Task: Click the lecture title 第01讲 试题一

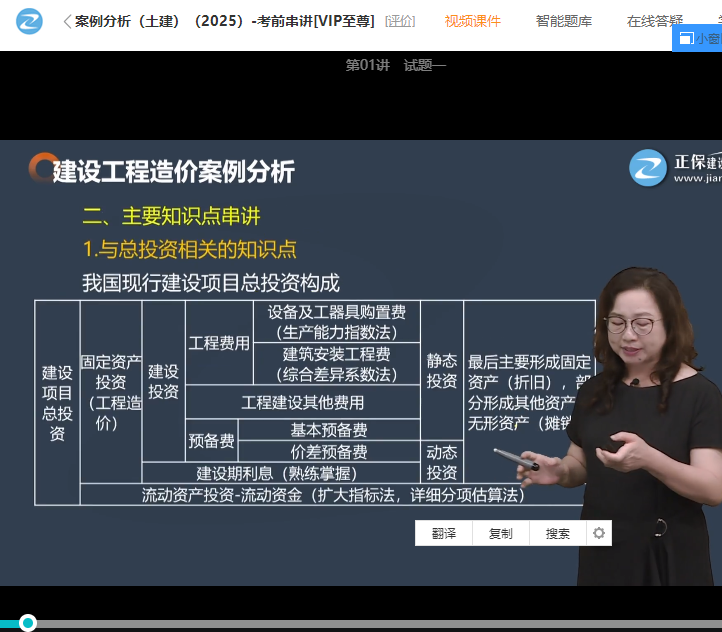Action: pos(395,65)
